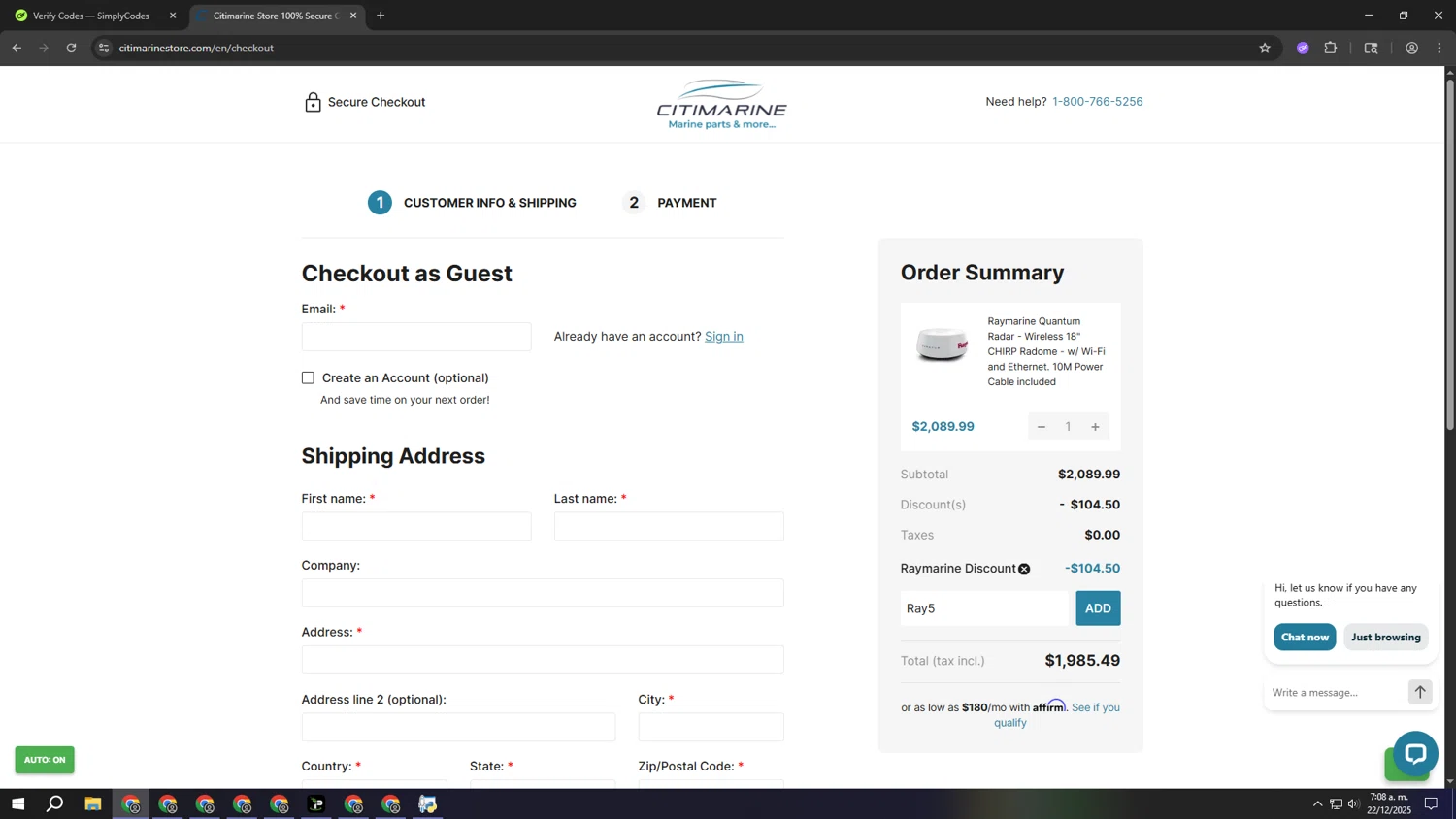Image resolution: width=1456 pixels, height=819 pixels.
Task: Reload the checkout page
Action: tap(71, 48)
